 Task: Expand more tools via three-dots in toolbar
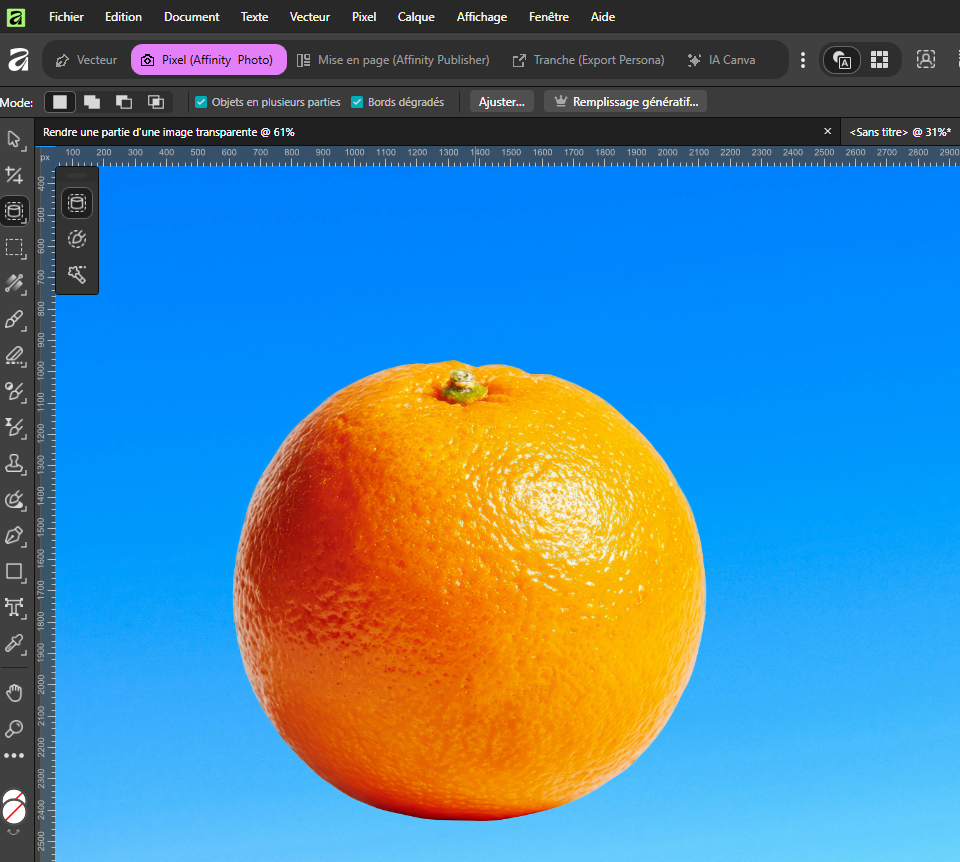14,756
